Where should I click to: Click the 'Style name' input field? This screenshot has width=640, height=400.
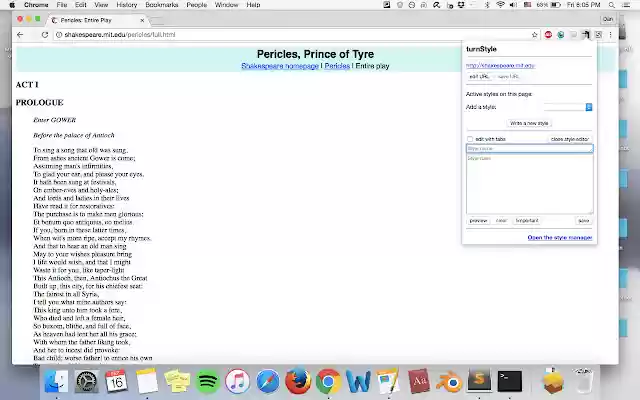click(x=529, y=149)
